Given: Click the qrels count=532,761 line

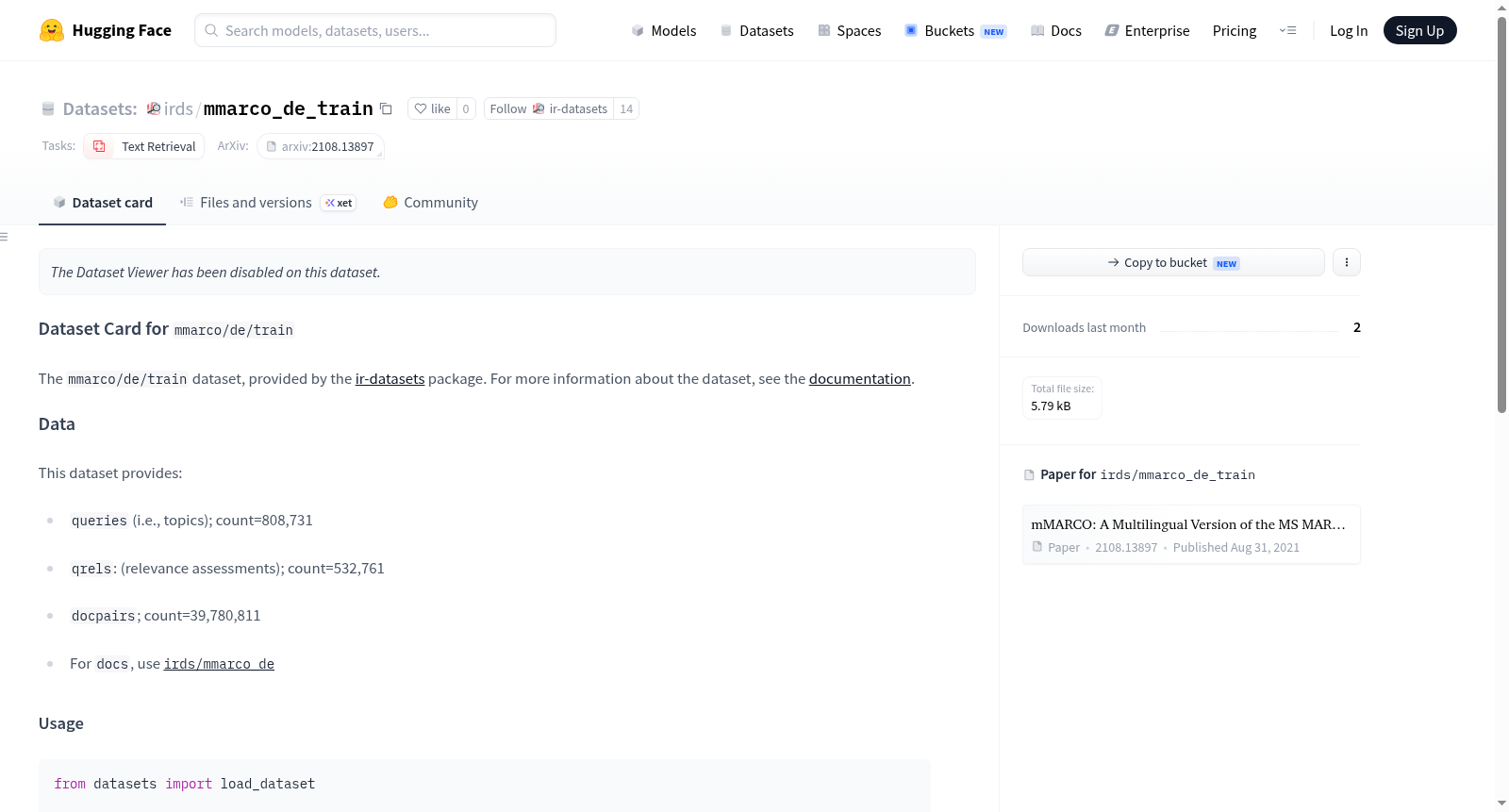Looking at the screenshot, I should [227, 569].
